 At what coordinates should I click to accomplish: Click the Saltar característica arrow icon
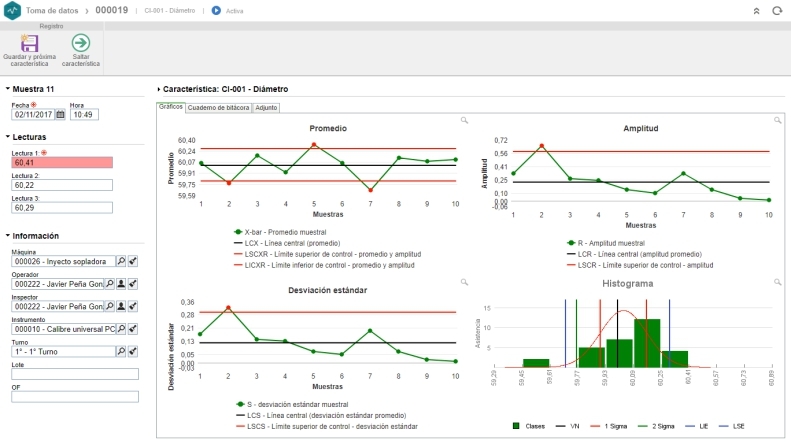[x=80, y=43]
